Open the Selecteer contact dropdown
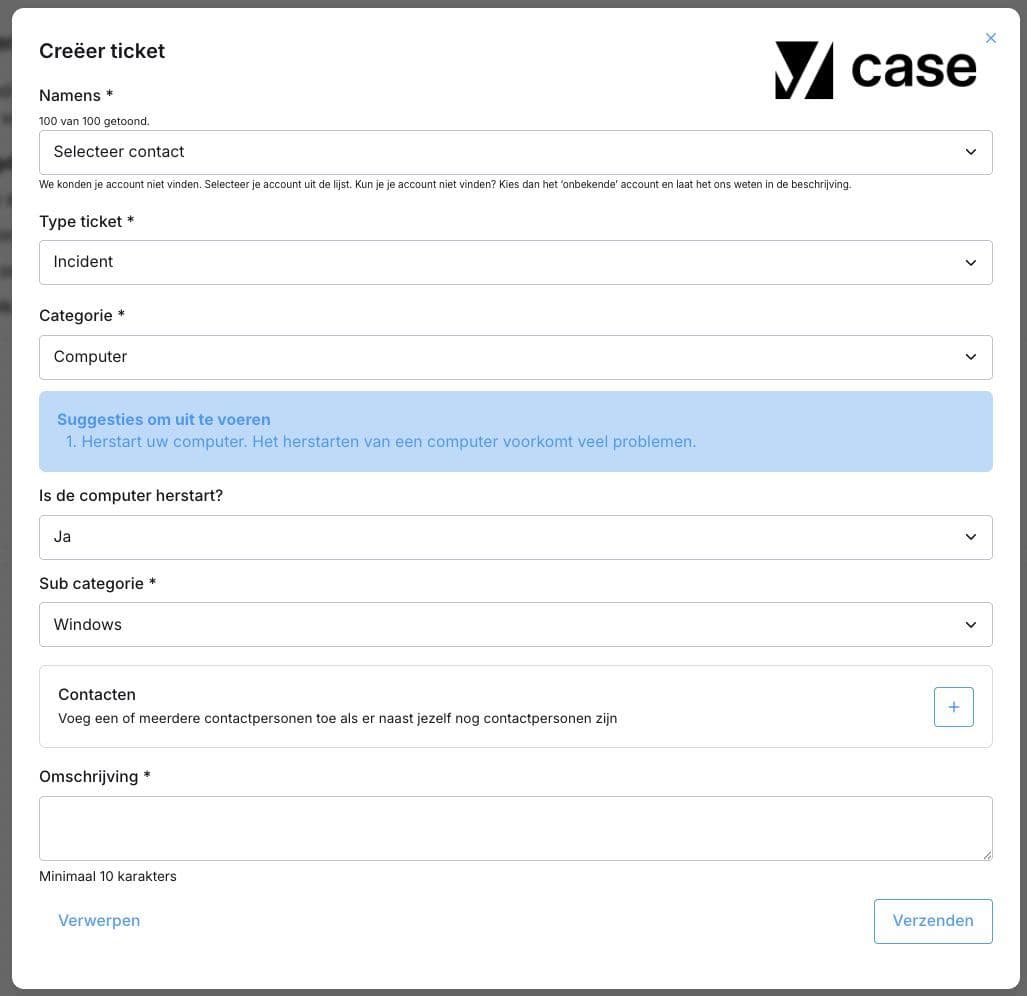Screen dimensions: 1027x996 pos(516,151)
